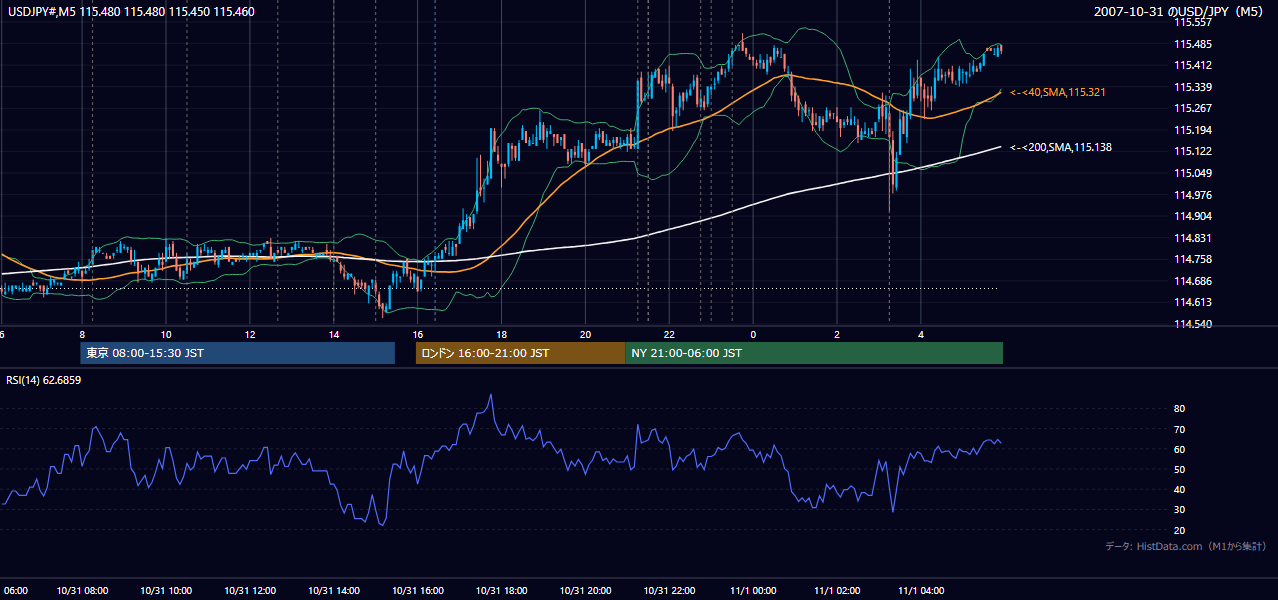
Task: Click the bottom time label 11/1 02:00
Action: (x=837, y=591)
